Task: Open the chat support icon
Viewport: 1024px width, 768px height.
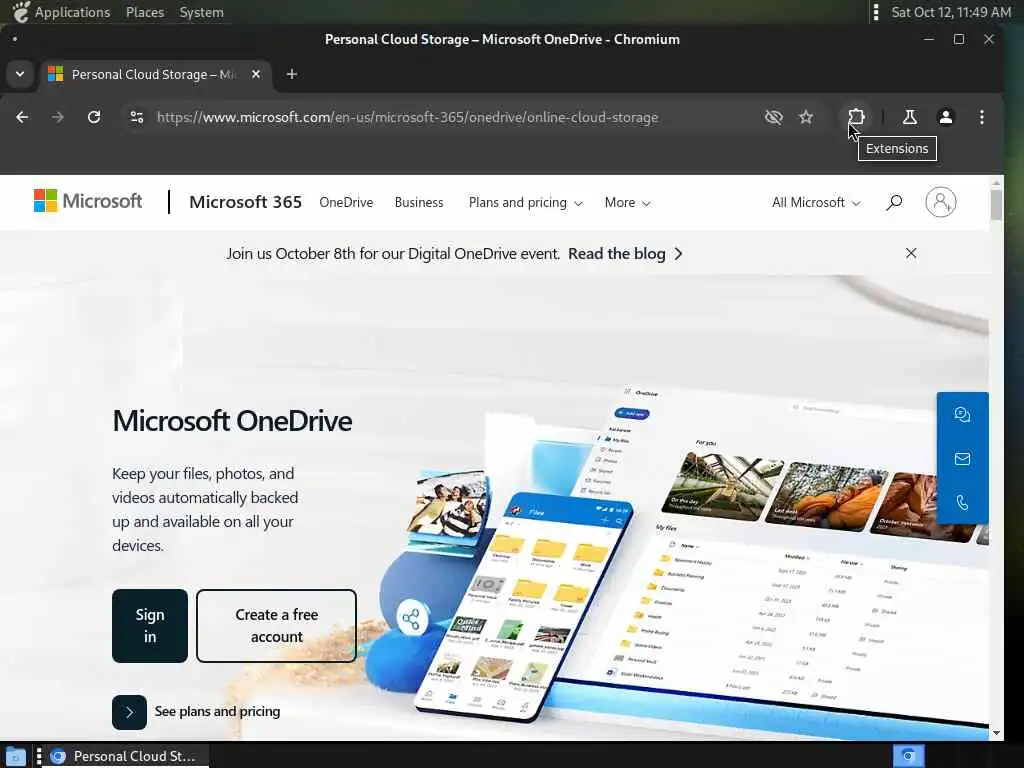Action: click(x=962, y=415)
